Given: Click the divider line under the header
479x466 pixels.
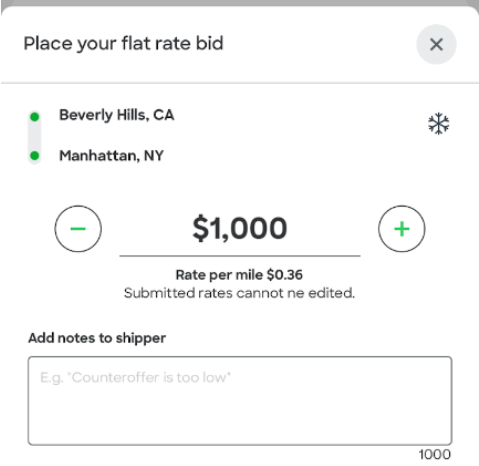Looking at the screenshot, I should [x=240, y=83].
